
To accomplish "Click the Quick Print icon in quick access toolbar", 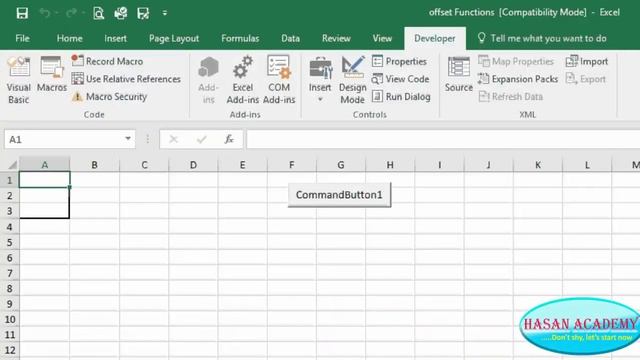I will pyautogui.click(x=121, y=13).
